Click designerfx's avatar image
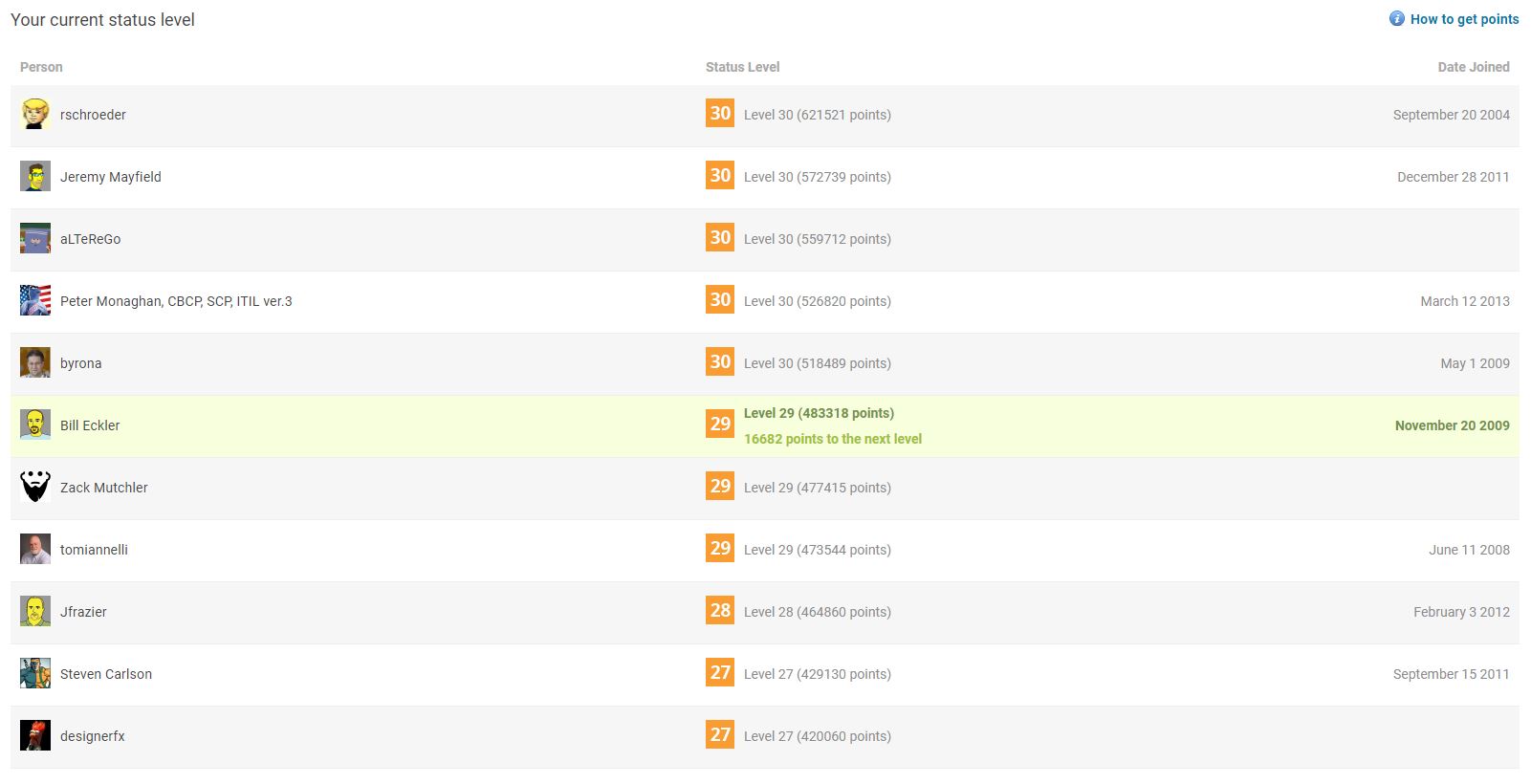 tap(35, 735)
